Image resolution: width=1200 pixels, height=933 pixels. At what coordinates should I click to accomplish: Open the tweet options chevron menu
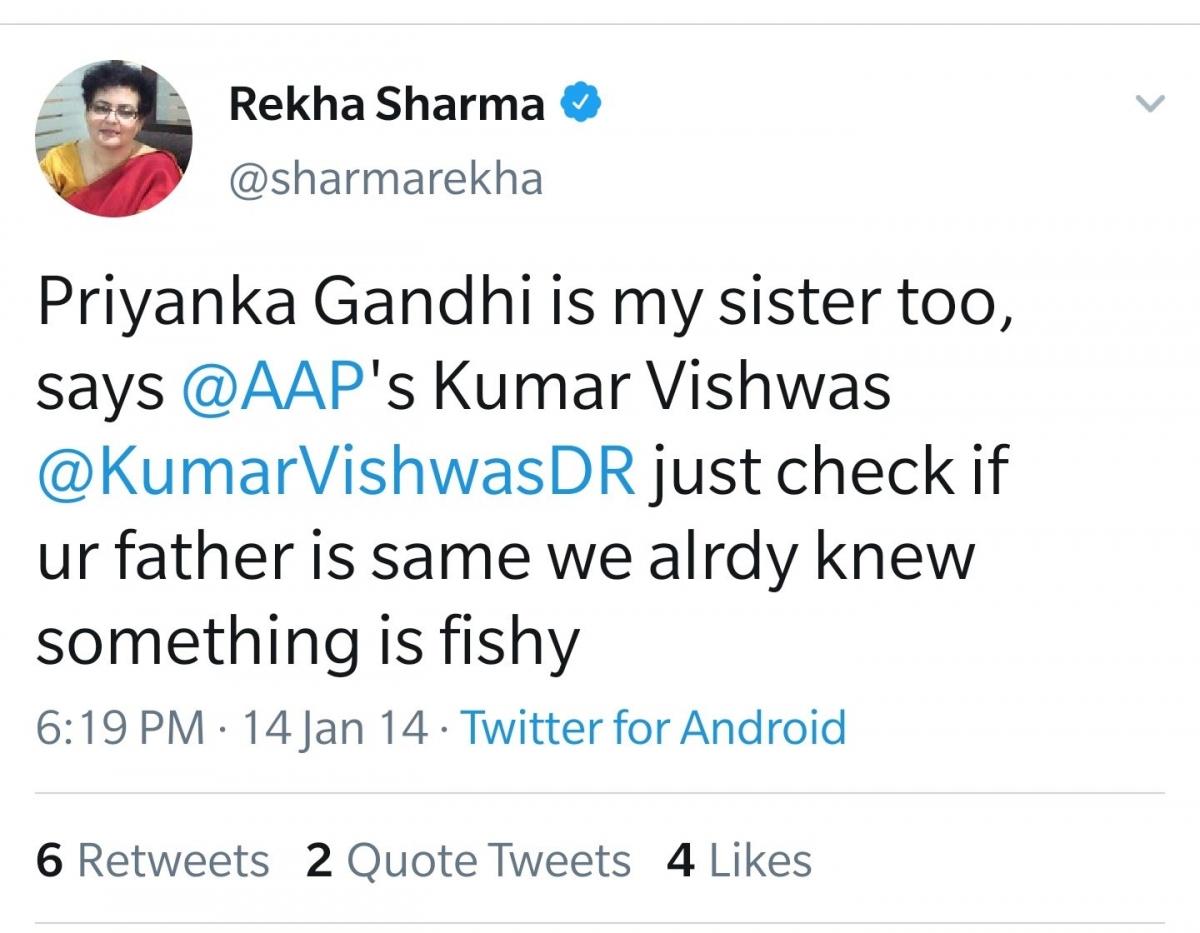1152,104
